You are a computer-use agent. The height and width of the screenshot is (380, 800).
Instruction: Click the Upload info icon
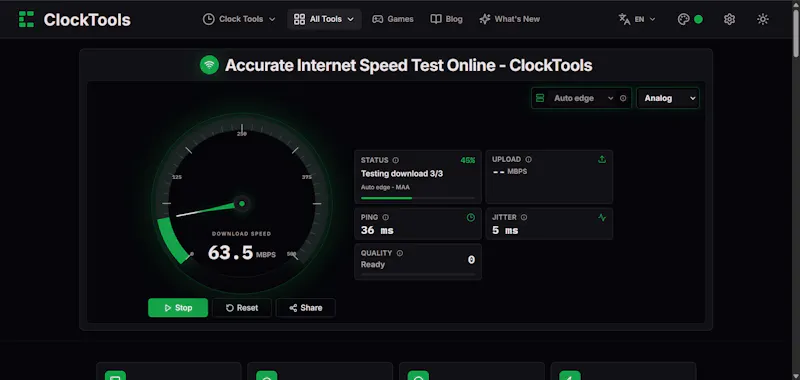point(529,160)
